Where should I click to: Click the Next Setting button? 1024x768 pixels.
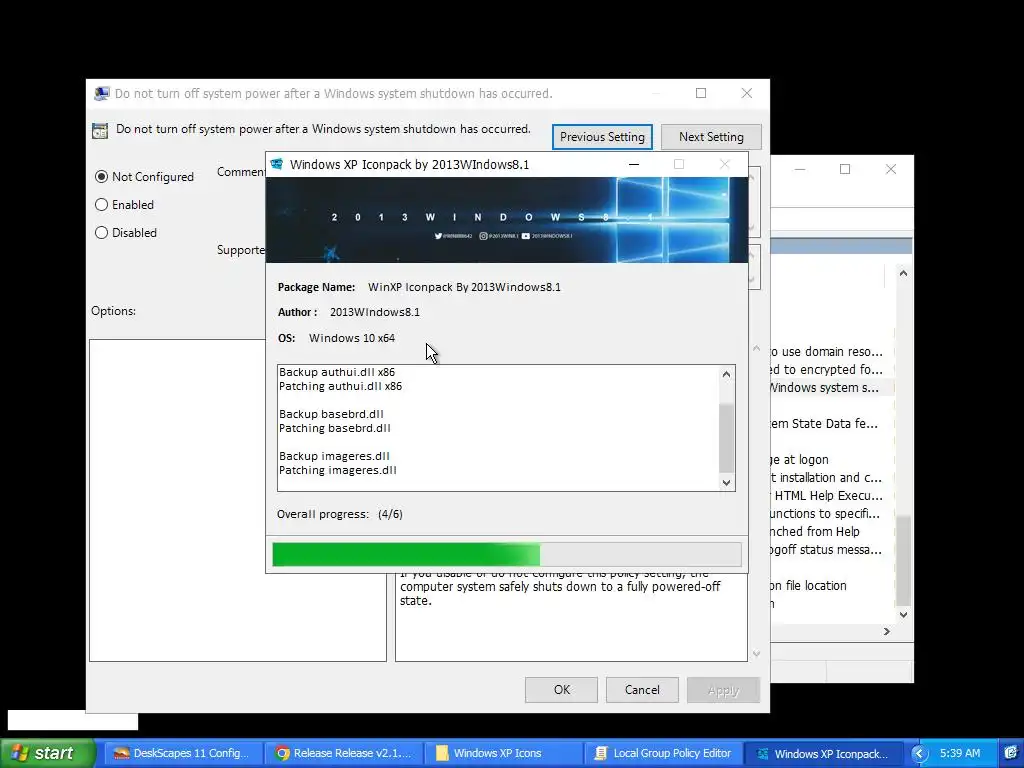[711, 136]
